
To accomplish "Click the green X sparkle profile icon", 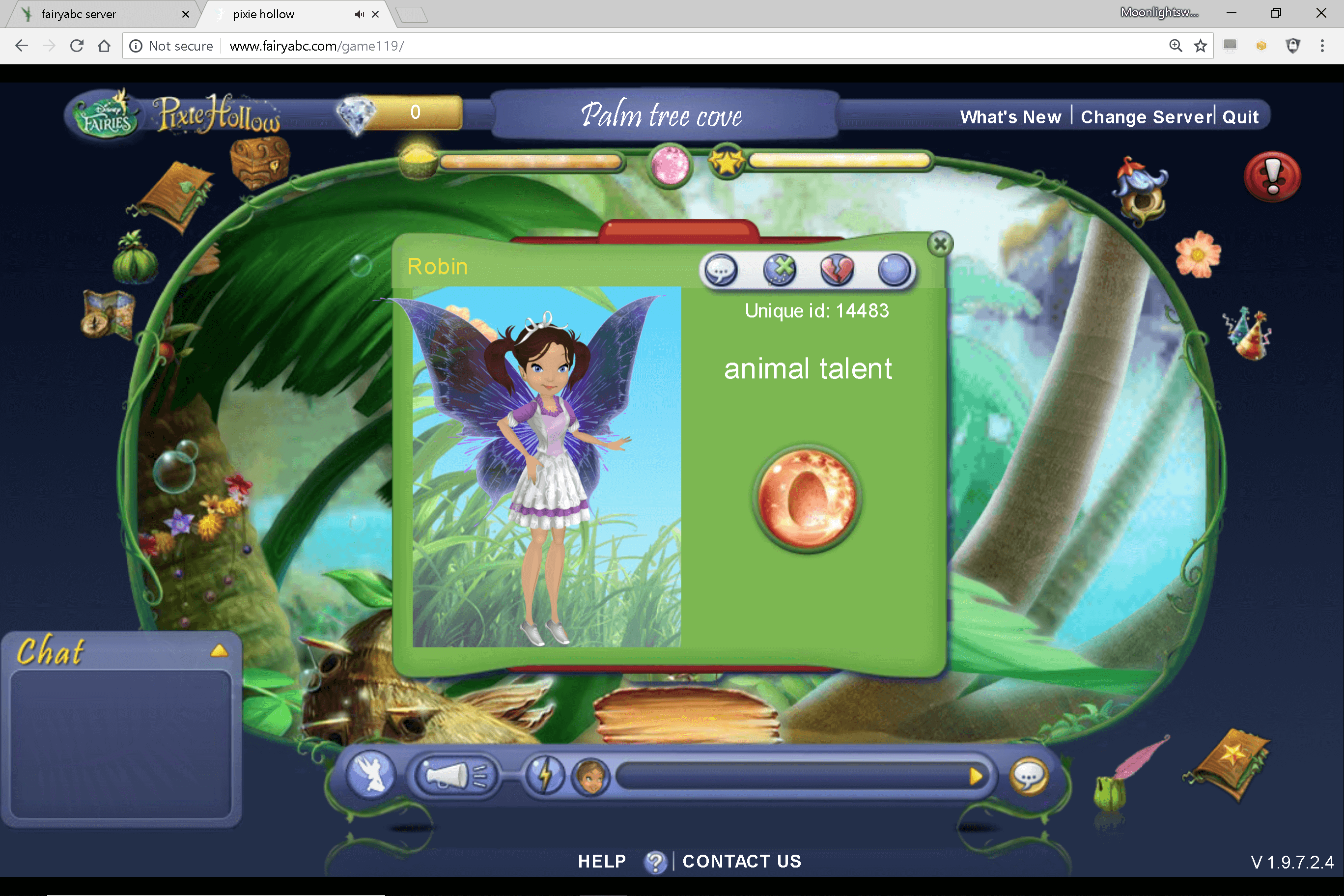I will (780, 270).
